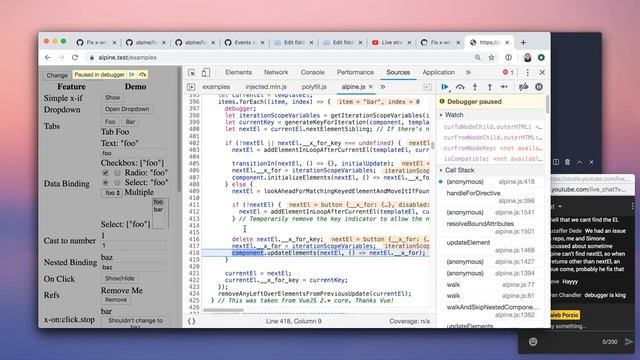This screenshot has height=360, width=640.
Task: Click the text input containing foo
Action: coord(133,153)
